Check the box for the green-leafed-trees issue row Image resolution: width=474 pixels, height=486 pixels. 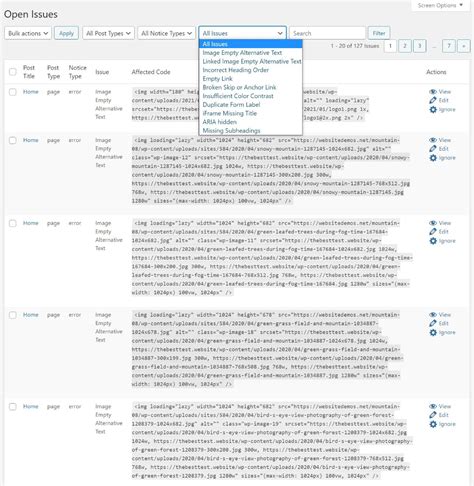(13, 223)
